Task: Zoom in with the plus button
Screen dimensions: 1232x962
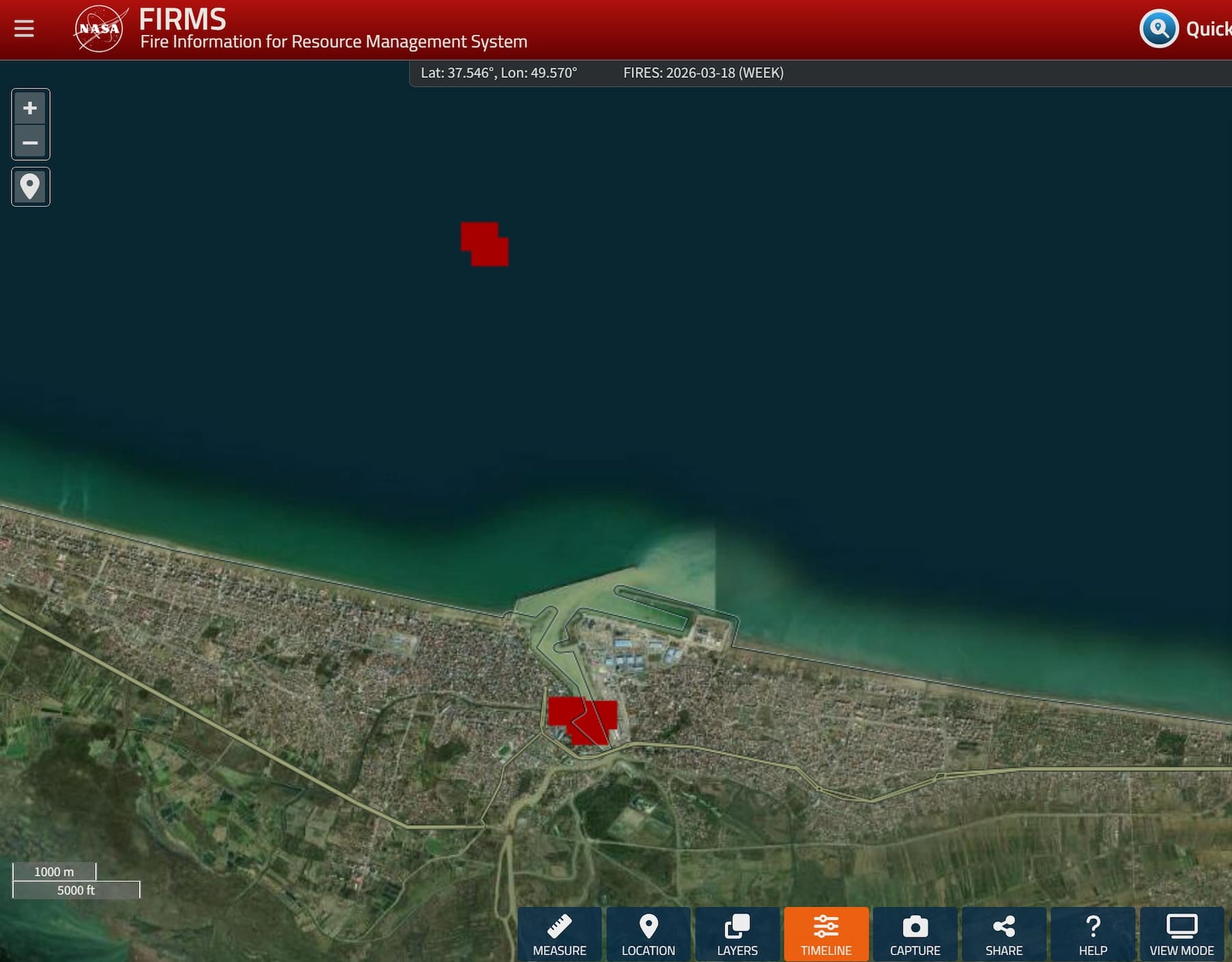Action: pyautogui.click(x=30, y=108)
